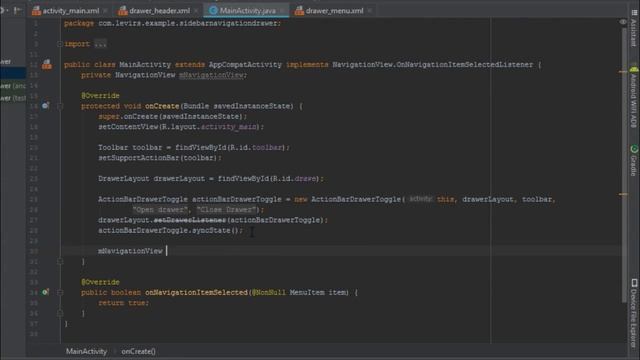Click the upper warning marker on scrollbar stripe
This screenshot has height=360, width=640.
[623, 72]
